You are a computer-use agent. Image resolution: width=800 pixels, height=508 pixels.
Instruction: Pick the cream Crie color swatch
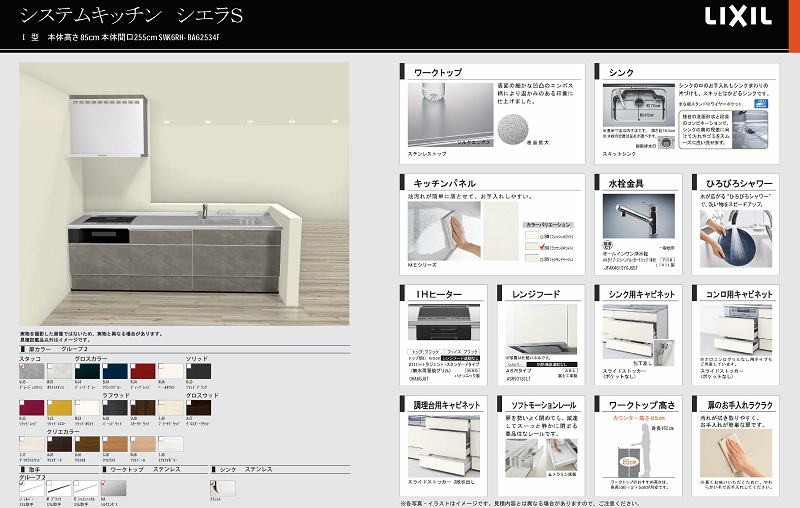pyautogui.click(x=32, y=444)
